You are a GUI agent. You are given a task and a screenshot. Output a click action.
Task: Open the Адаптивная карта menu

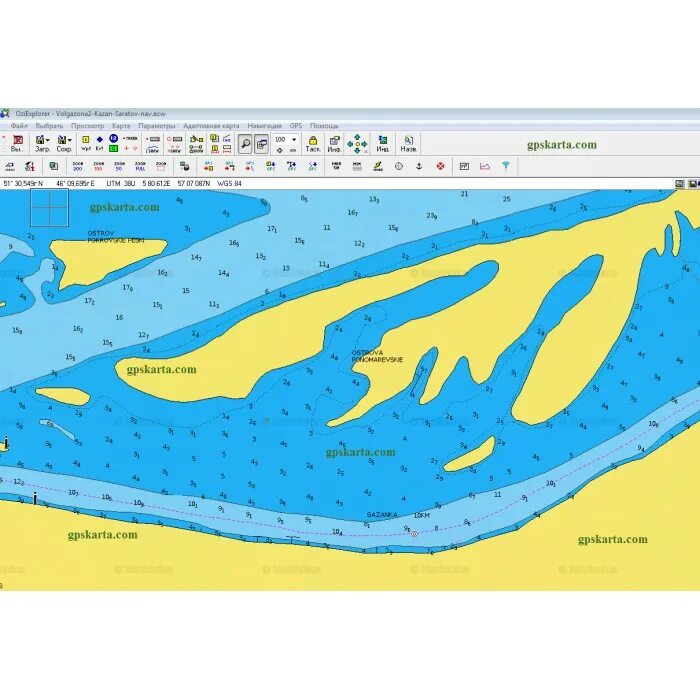(211, 126)
